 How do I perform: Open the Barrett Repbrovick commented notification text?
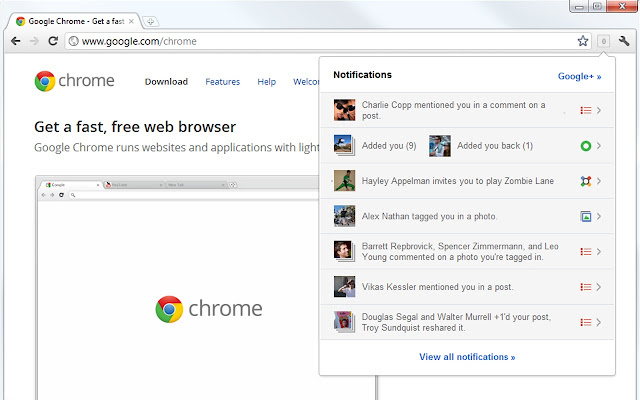[460, 251]
